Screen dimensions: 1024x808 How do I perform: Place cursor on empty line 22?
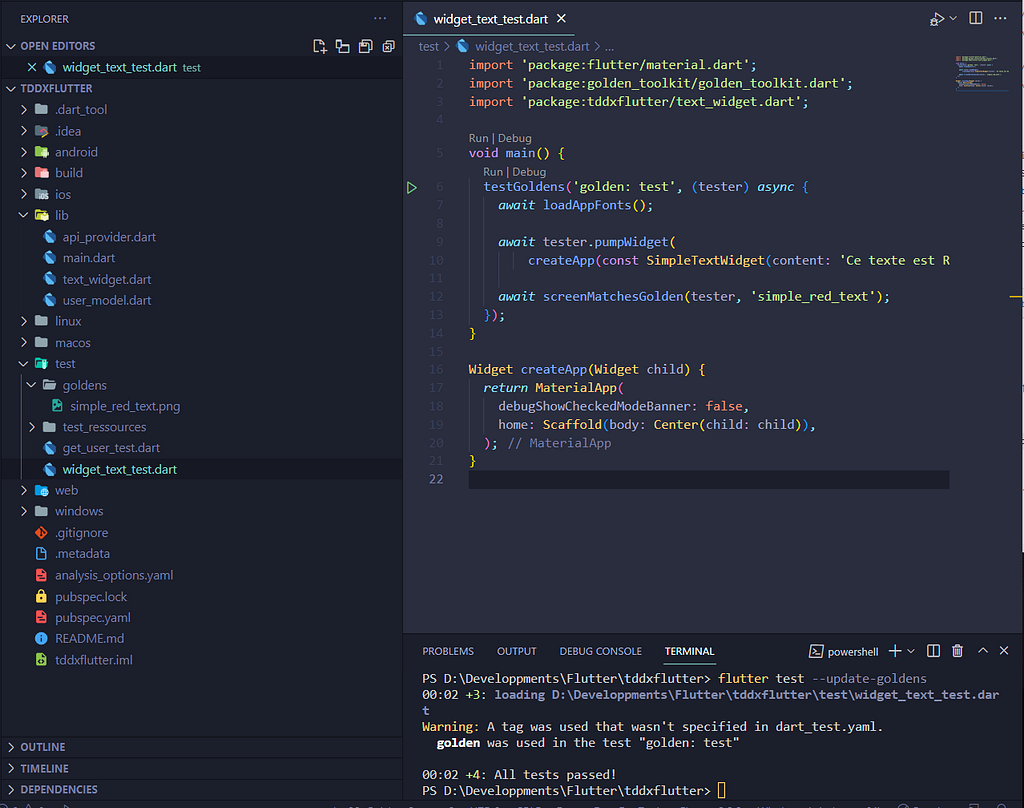pyautogui.click(x=709, y=479)
